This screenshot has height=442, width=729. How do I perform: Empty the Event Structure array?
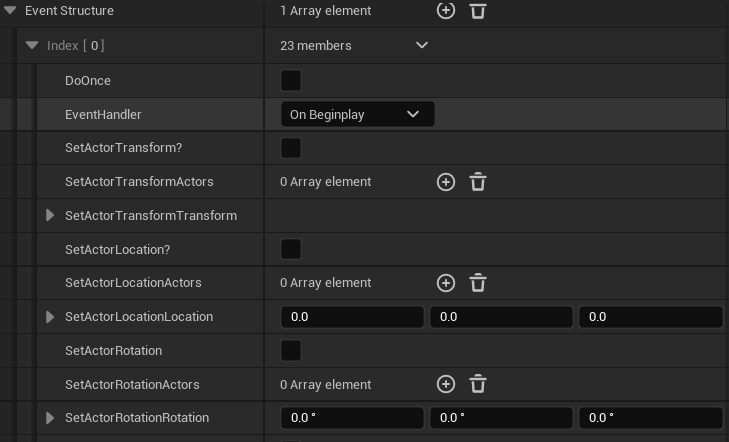pyautogui.click(x=478, y=11)
